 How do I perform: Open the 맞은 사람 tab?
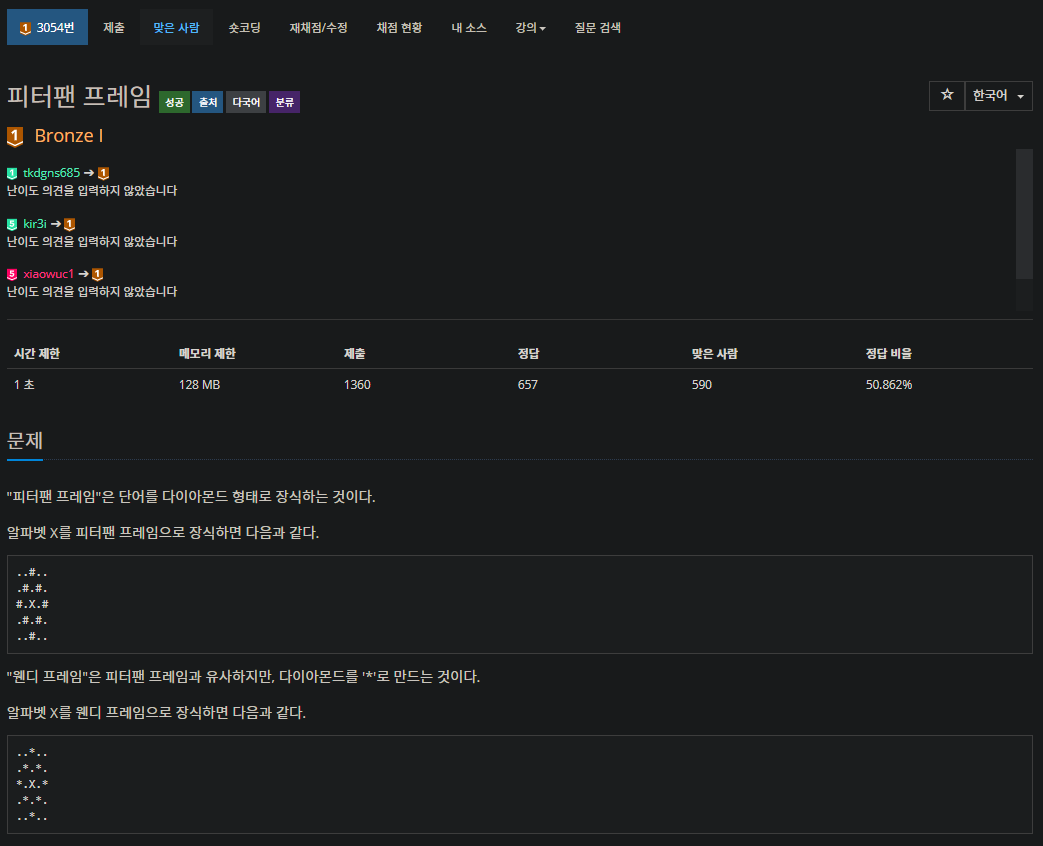[x=176, y=27]
